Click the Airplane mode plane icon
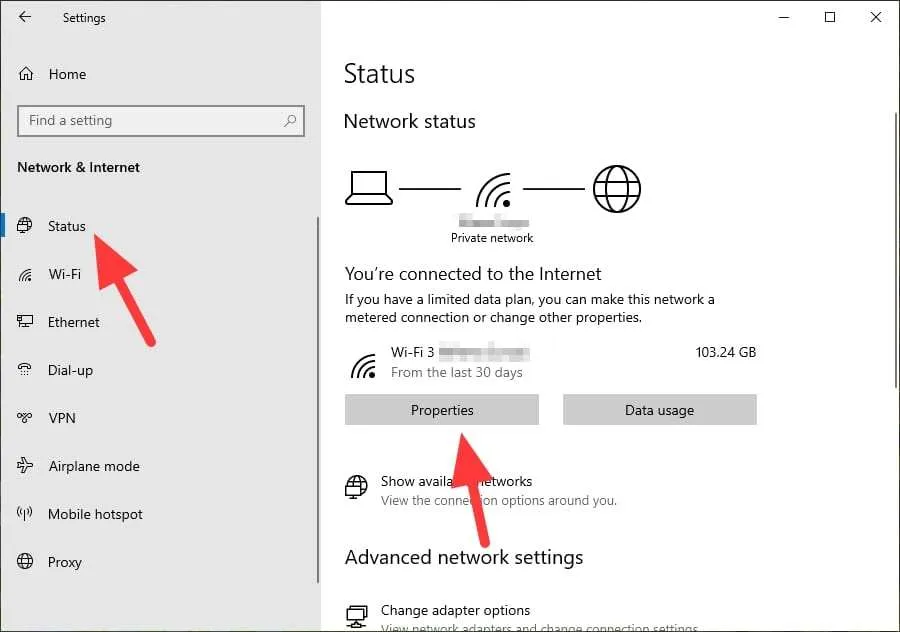This screenshot has width=900, height=632. click(25, 465)
